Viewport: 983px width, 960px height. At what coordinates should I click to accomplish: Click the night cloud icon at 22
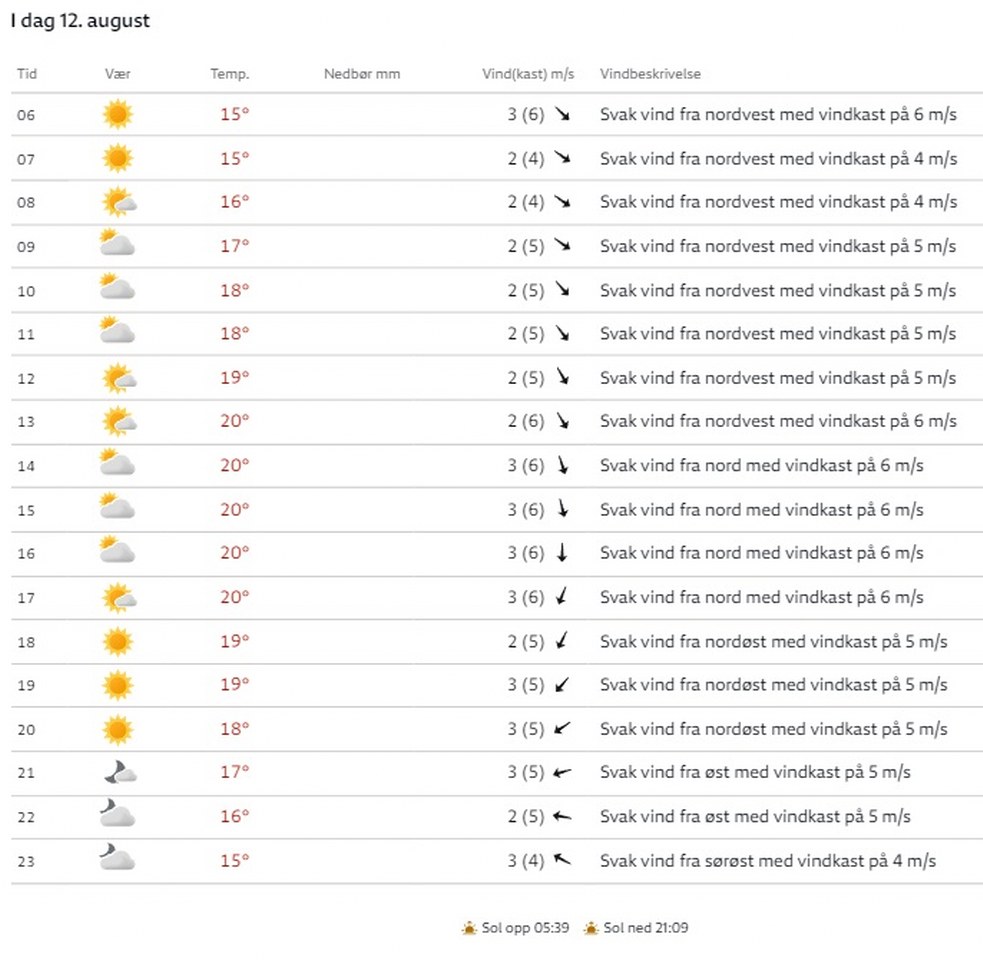(117, 816)
